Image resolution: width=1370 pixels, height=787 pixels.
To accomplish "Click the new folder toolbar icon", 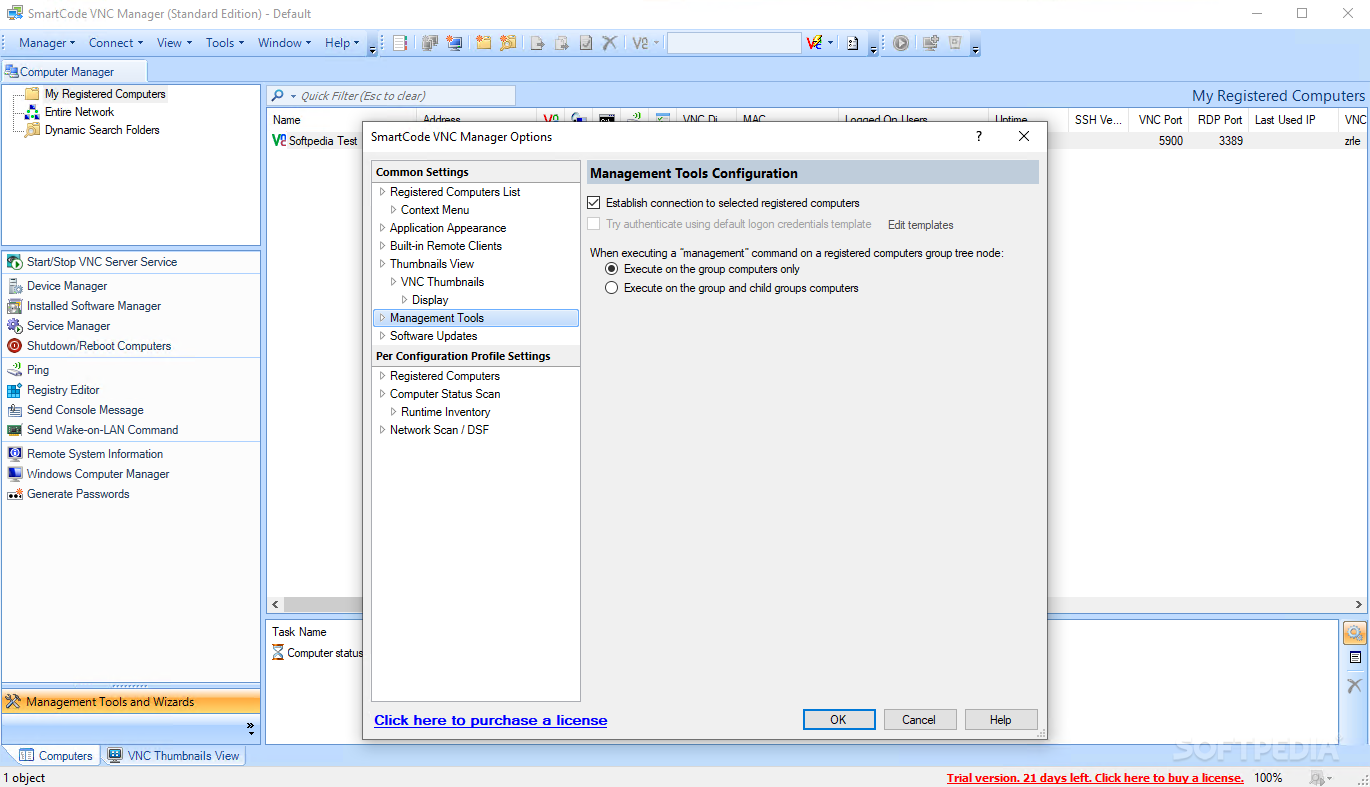I will coord(484,43).
